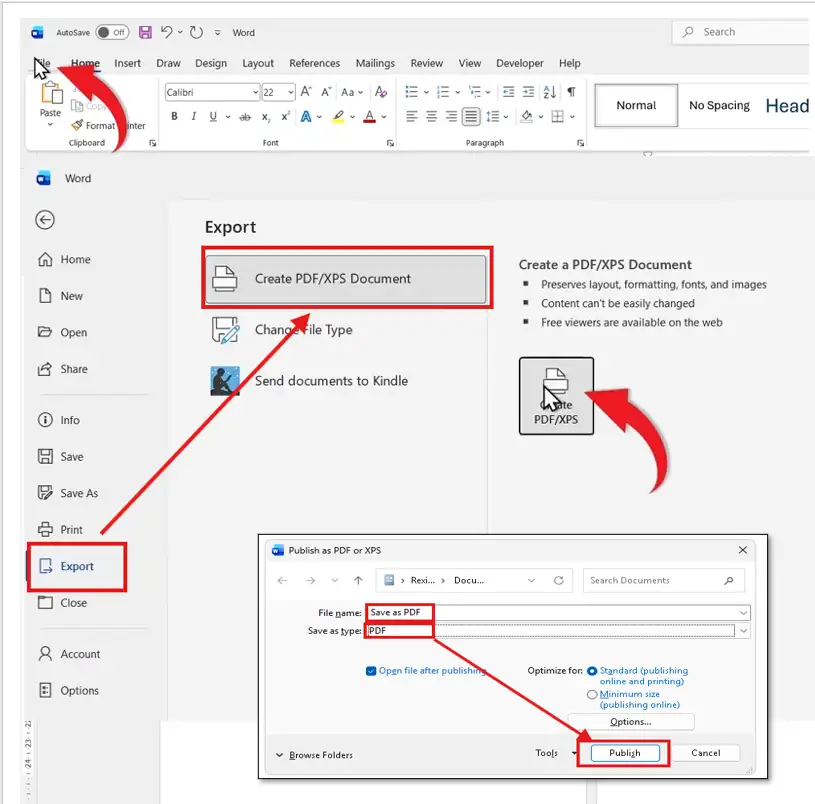
Task: Apply Underline formatting
Action: (x=213, y=116)
